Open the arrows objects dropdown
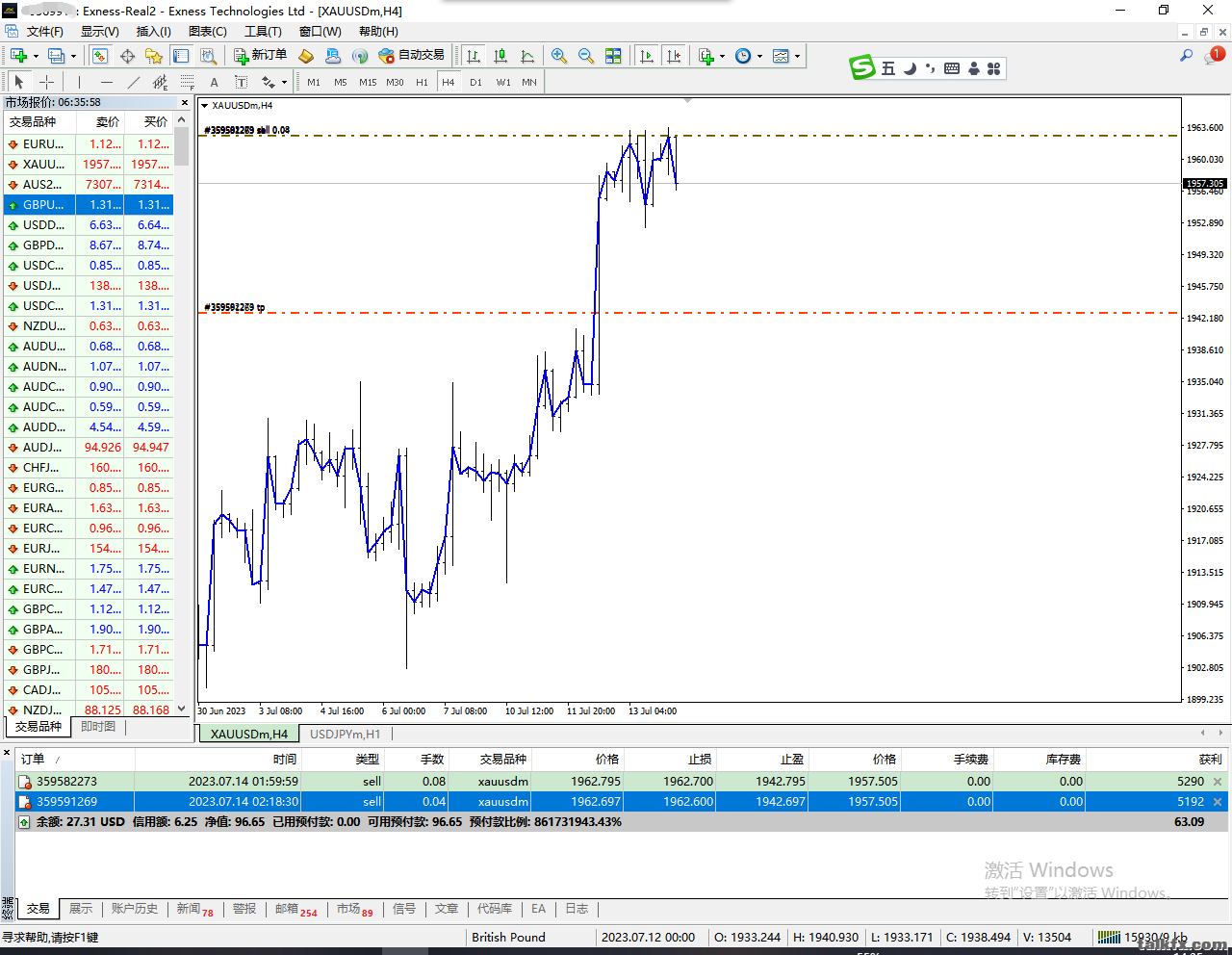 (x=274, y=82)
